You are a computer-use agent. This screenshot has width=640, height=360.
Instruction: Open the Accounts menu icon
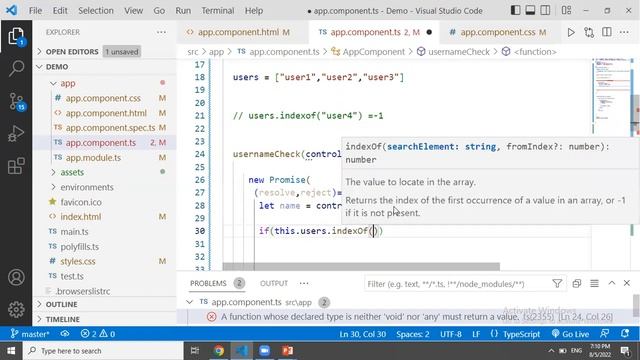(16, 278)
